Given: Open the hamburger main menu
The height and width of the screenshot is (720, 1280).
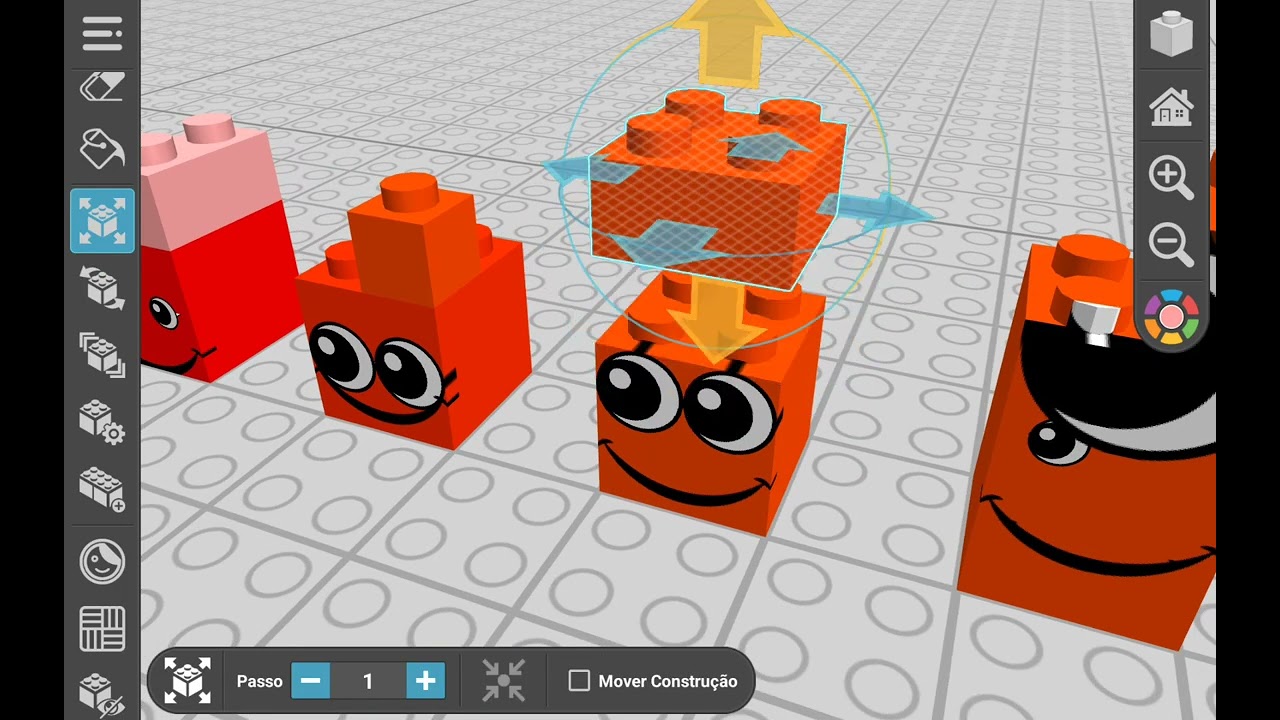Looking at the screenshot, I should tap(102, 33).
